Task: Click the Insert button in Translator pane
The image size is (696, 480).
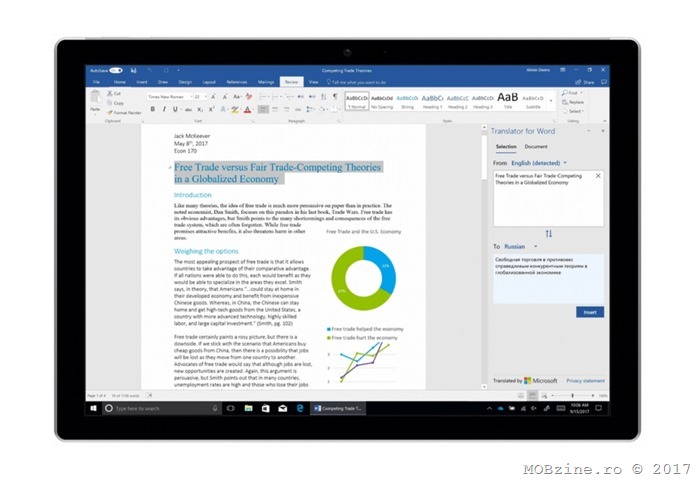Action: coord(590,312)
